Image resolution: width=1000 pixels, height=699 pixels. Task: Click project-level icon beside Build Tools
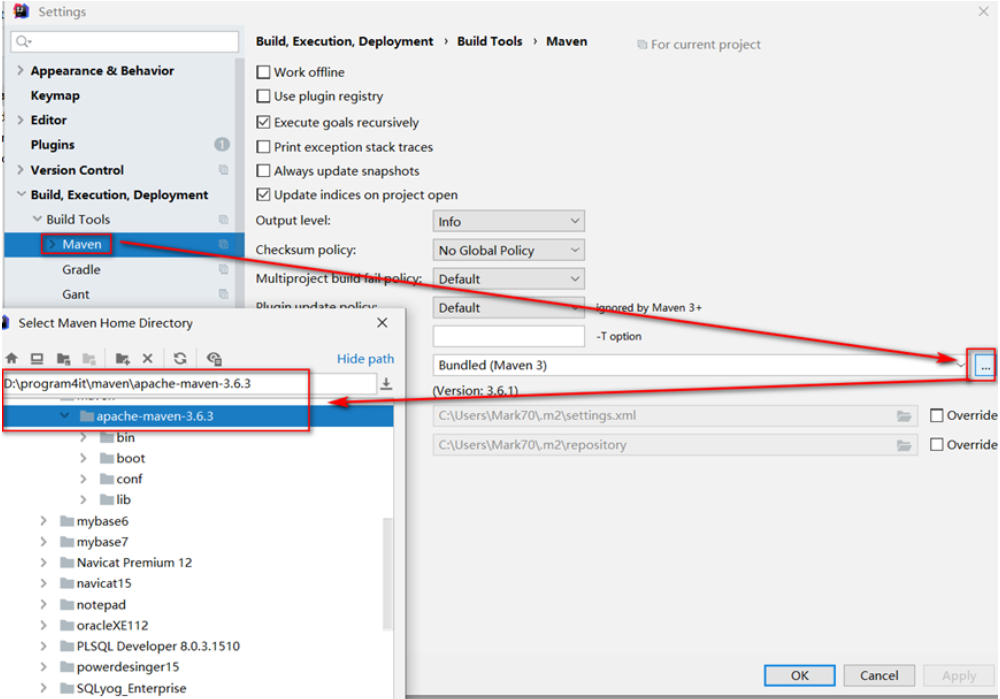tap(223, 219)
